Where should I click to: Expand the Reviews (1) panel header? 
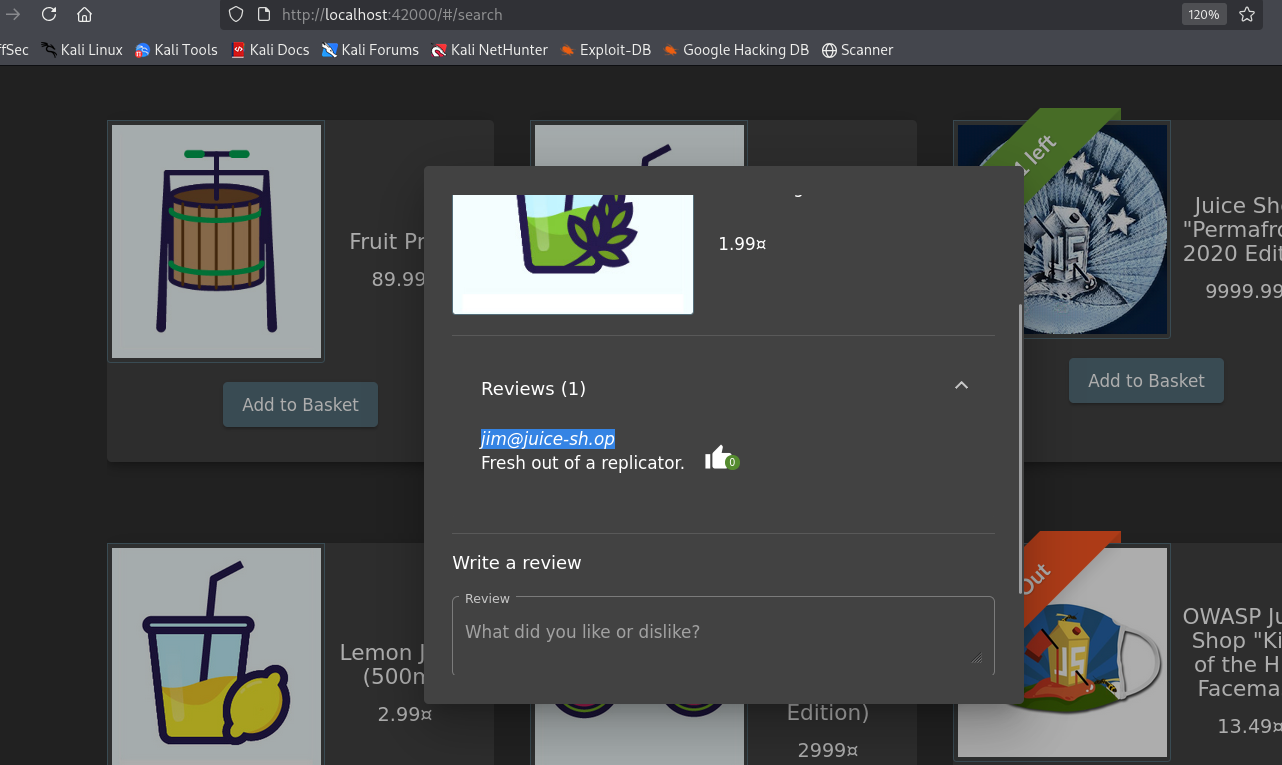[x=533, y=388]
